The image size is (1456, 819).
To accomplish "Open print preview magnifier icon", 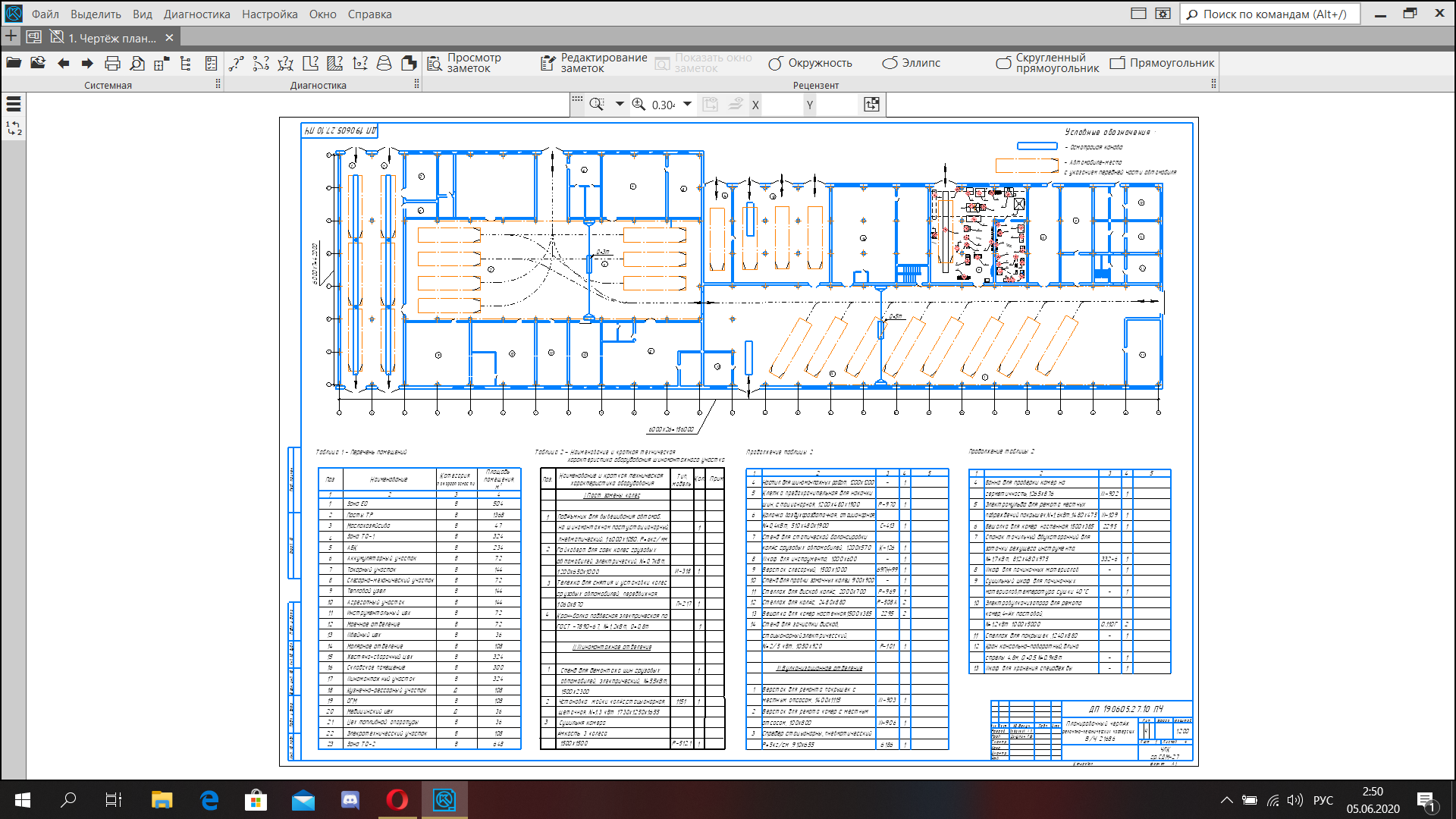I will click(137, 63).
